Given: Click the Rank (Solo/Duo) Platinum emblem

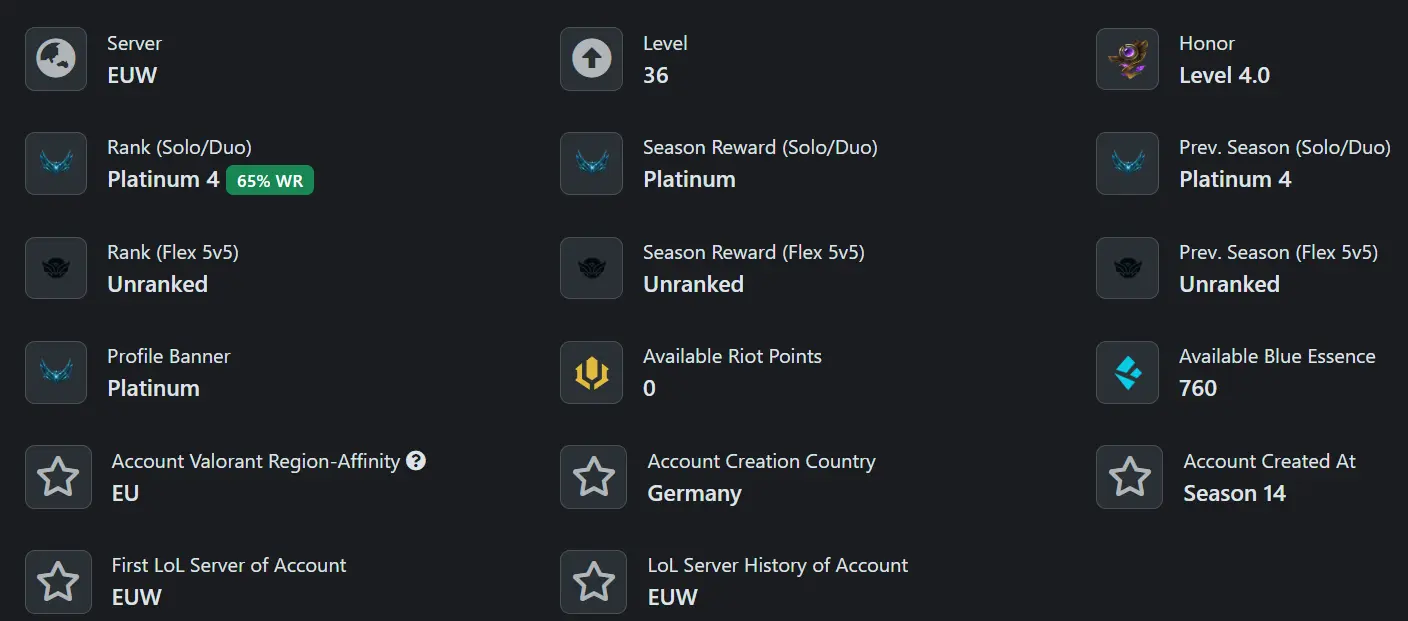Looking at the screenshot, I should (x=56, y=163).
